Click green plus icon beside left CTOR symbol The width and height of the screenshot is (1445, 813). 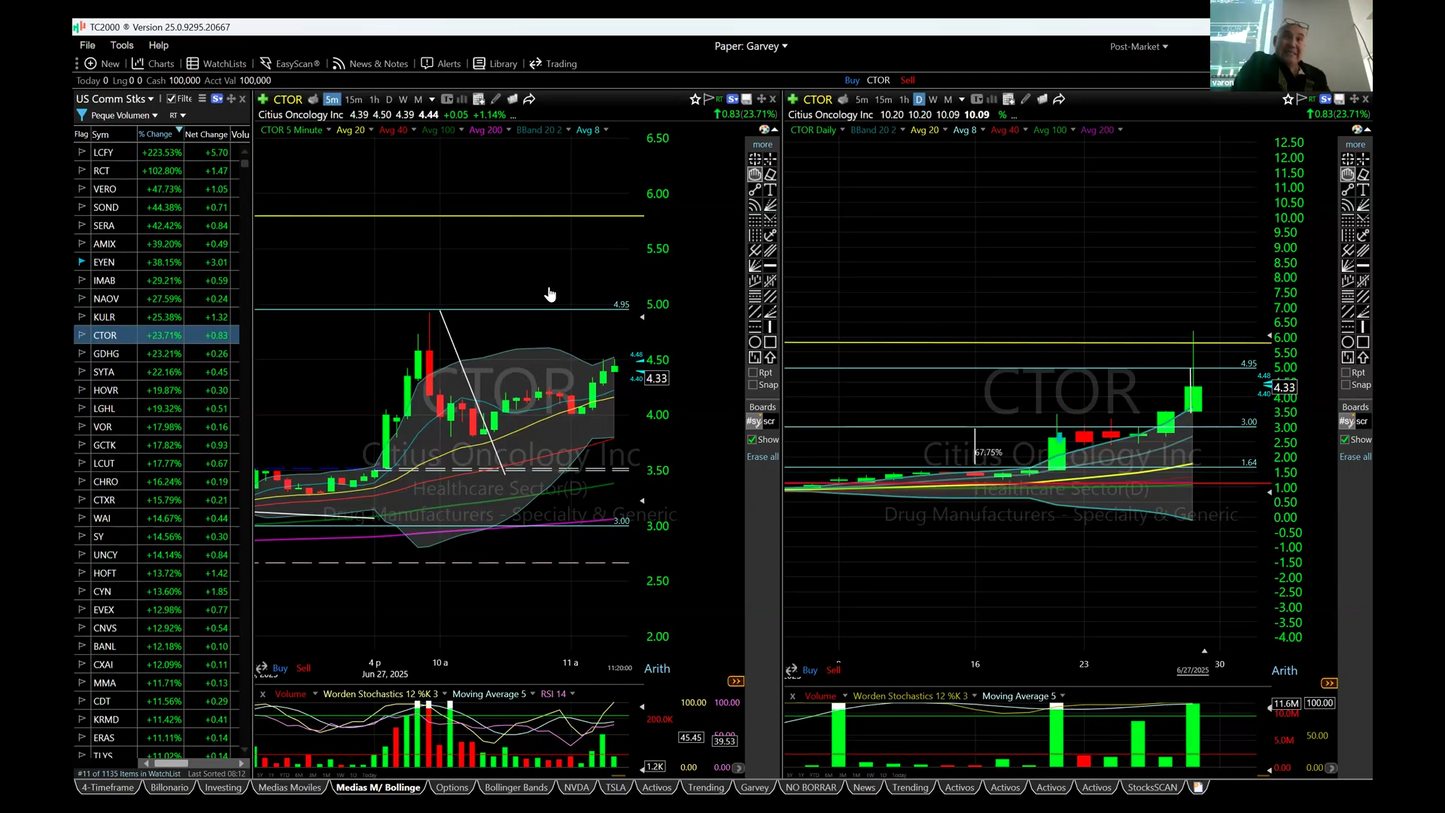click(263, 99)
